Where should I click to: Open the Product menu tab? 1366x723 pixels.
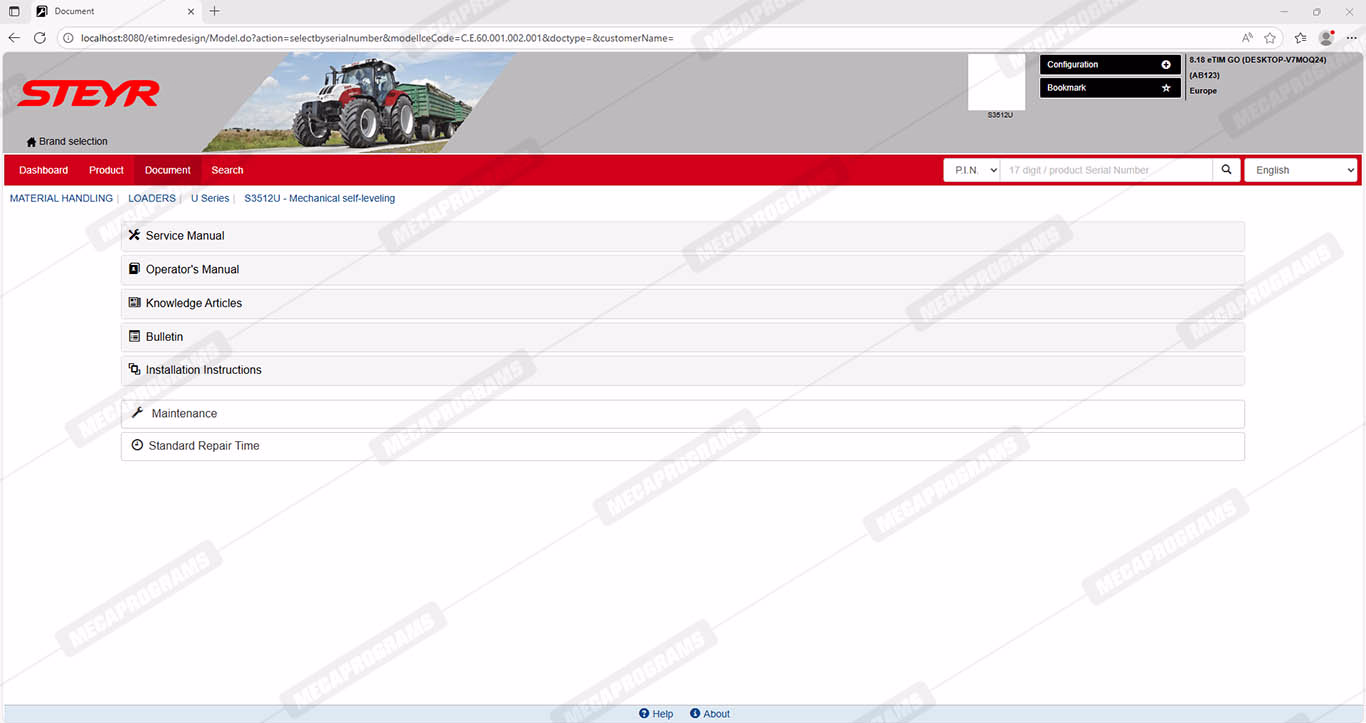[106, 170]
